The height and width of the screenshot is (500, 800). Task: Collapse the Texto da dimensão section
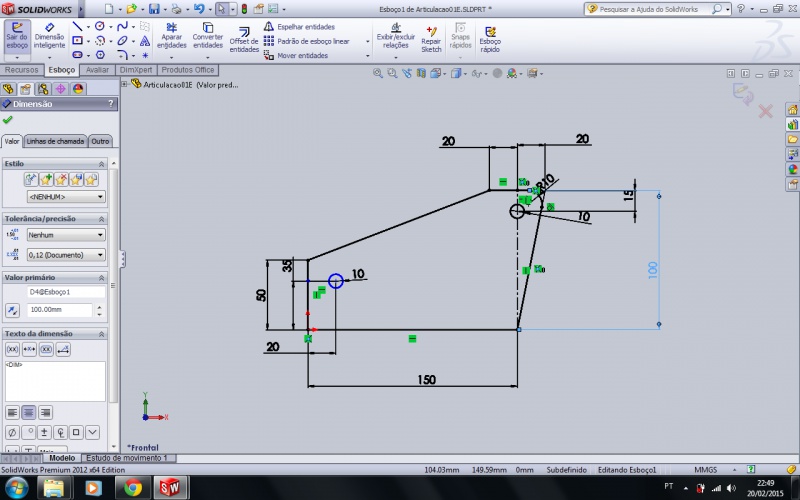pyautogui.click(x=101, y=334)
